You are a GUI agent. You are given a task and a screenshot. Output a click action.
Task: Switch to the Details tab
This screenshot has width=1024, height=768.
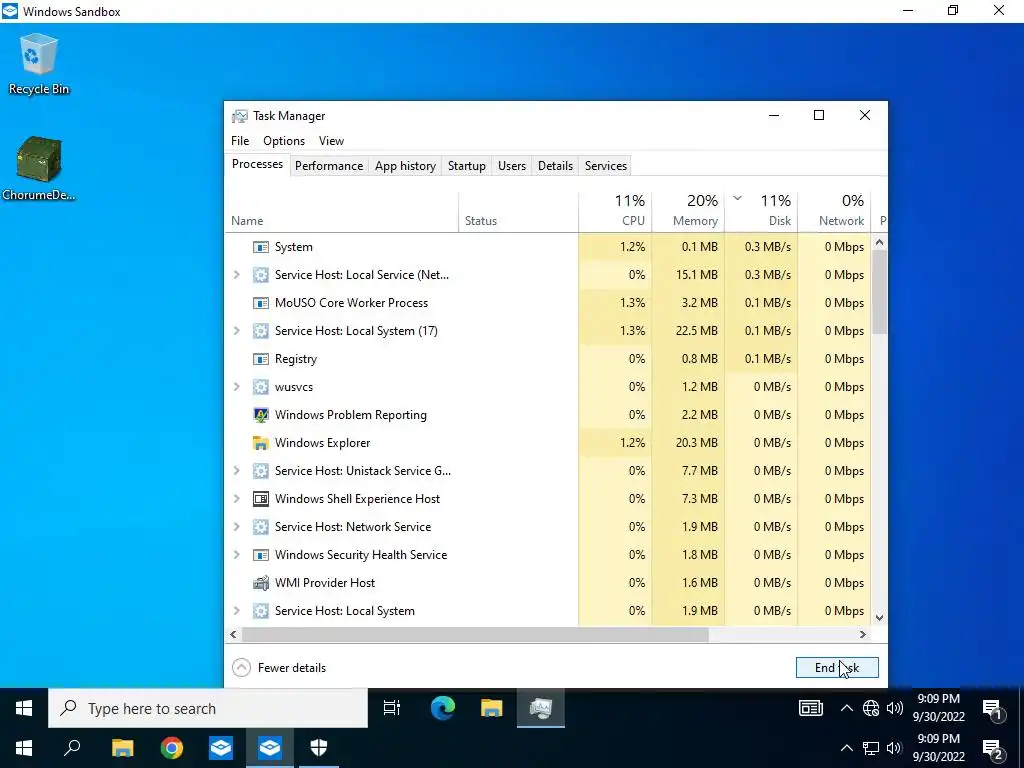[555, 166]
